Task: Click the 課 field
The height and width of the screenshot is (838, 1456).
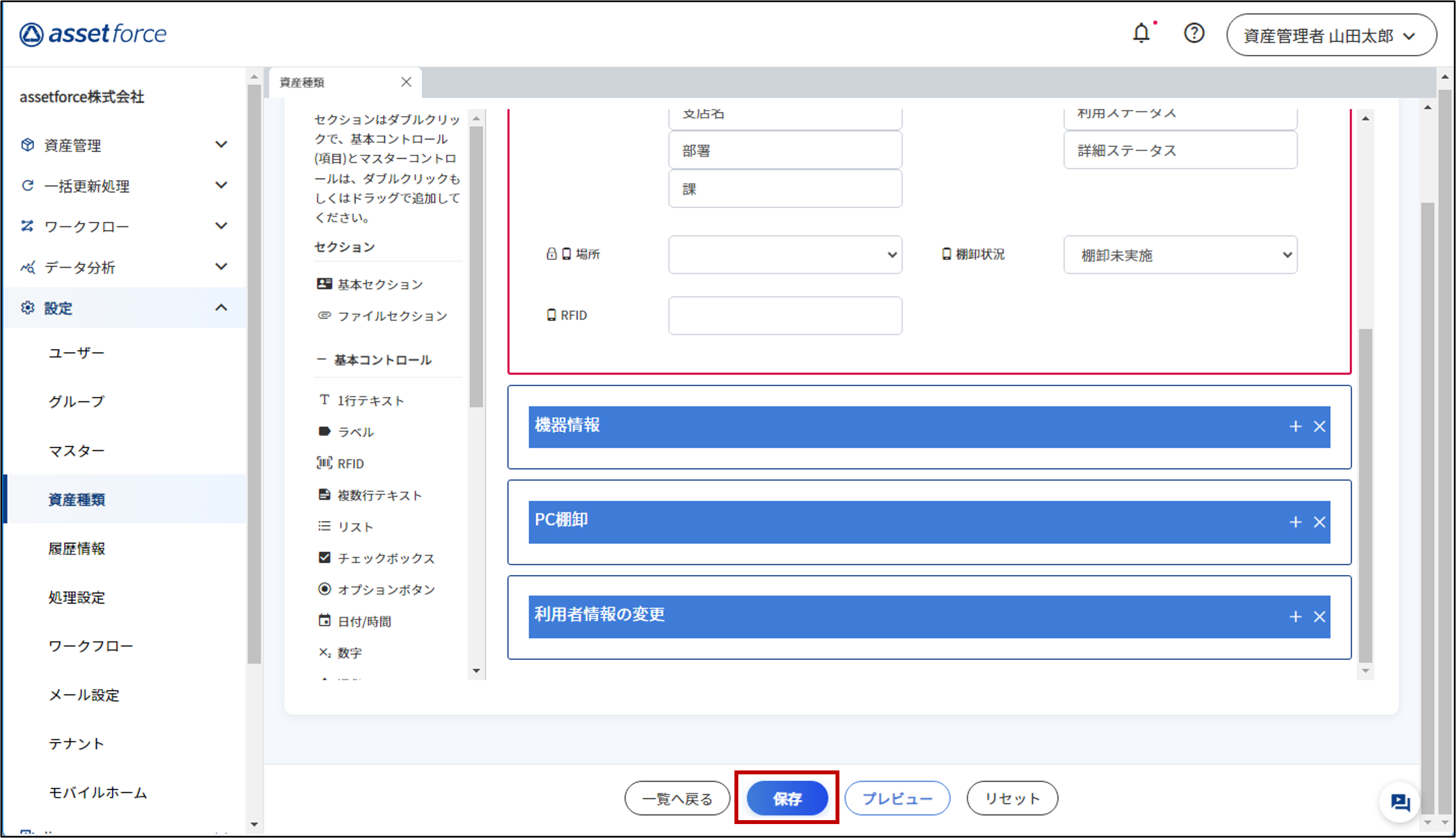Action: click(785, 189)
